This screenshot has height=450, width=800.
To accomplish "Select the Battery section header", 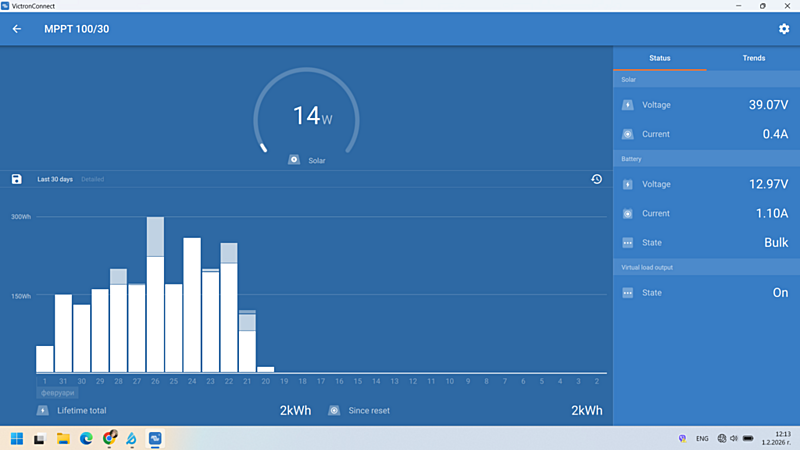I will pyautogui.click(x=707, y=159).
